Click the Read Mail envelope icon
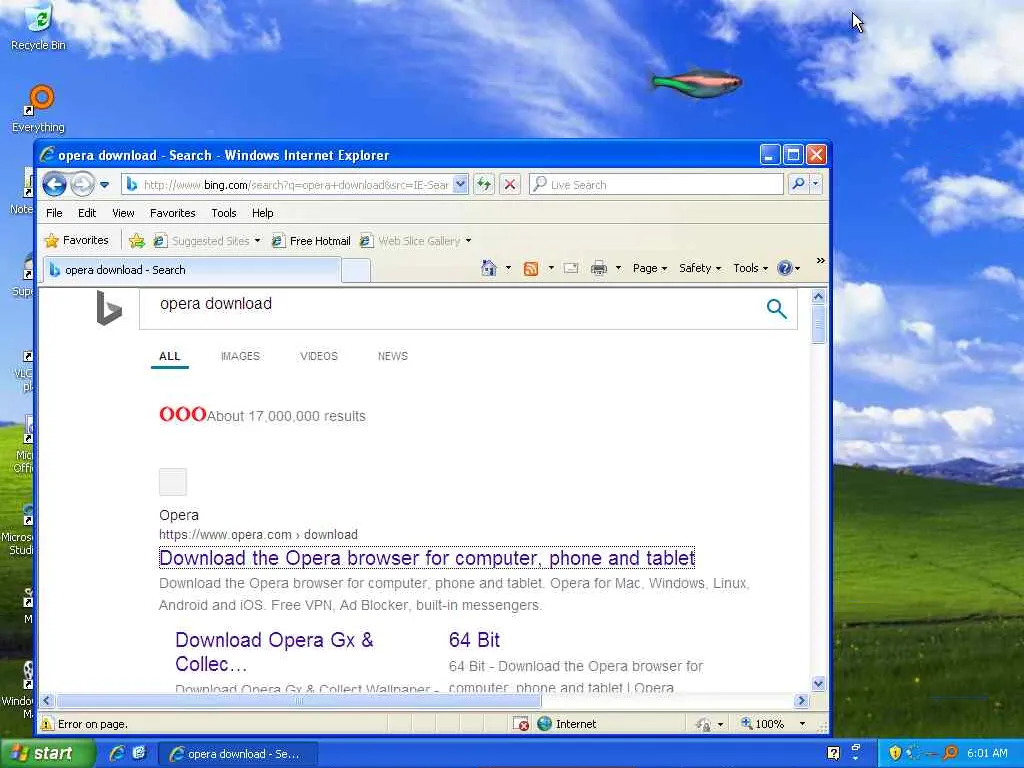Image resolution: width=1024 pixels, height=768 pixels. (571, 268)
